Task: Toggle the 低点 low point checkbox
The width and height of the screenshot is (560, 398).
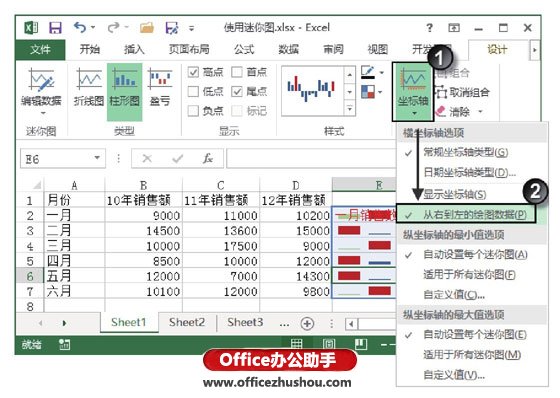Action: click(193, 91)
